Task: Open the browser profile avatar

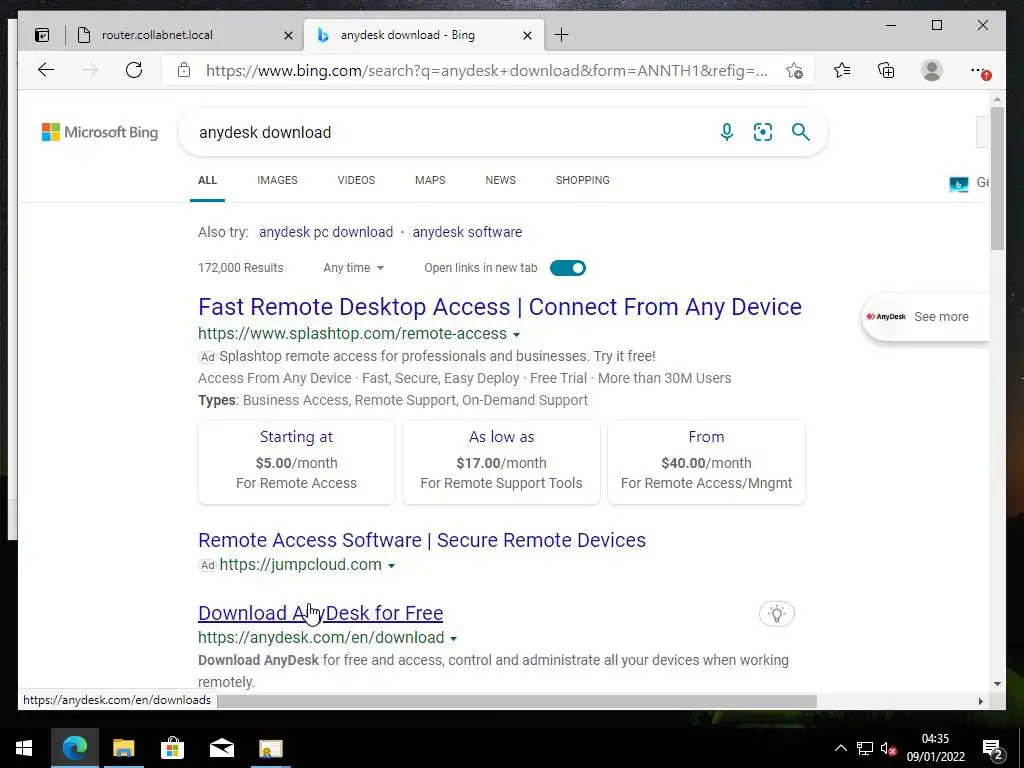Action: tap(932, 70)
